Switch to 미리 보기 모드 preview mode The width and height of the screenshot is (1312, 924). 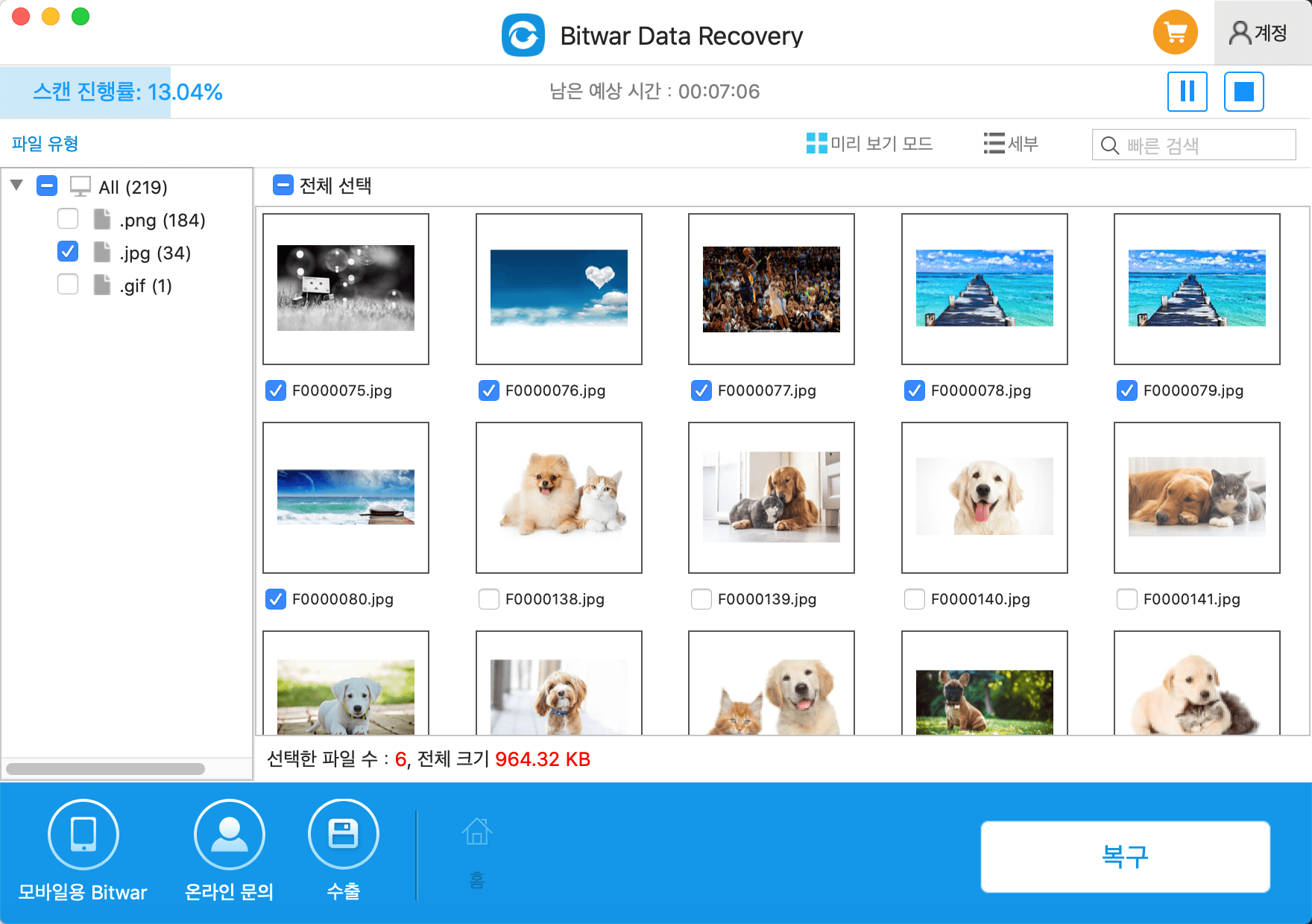click(869, 143)
